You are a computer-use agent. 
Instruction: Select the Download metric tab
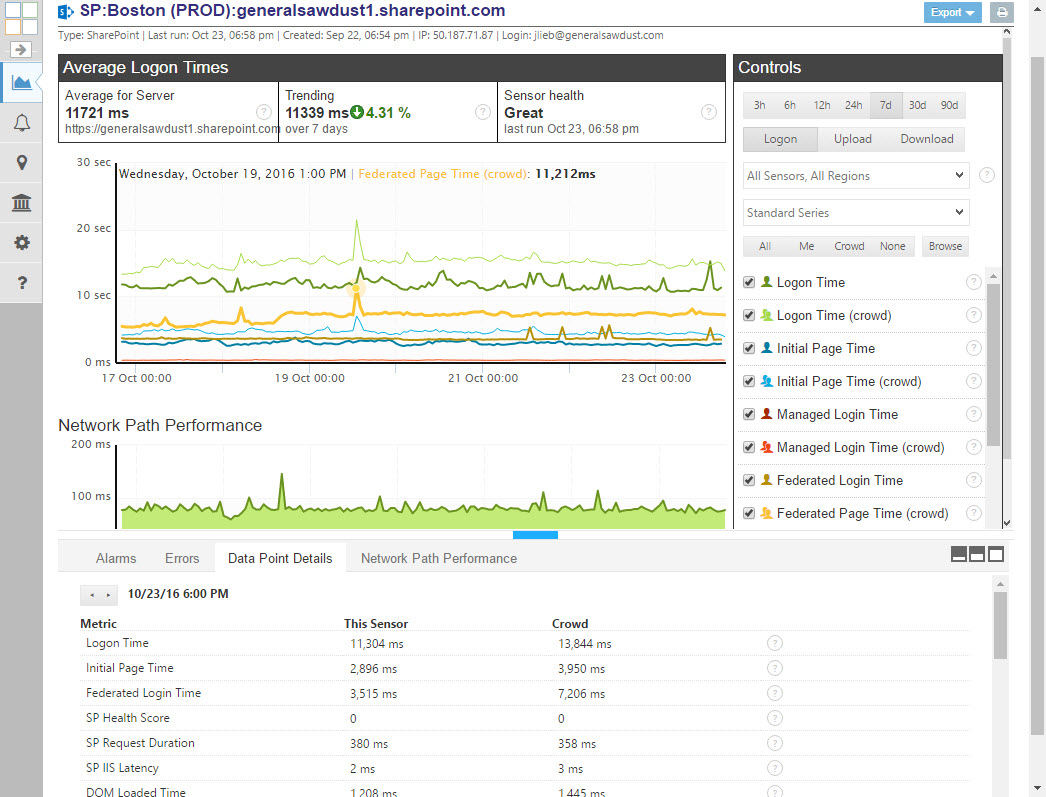[x=927, y=139]
